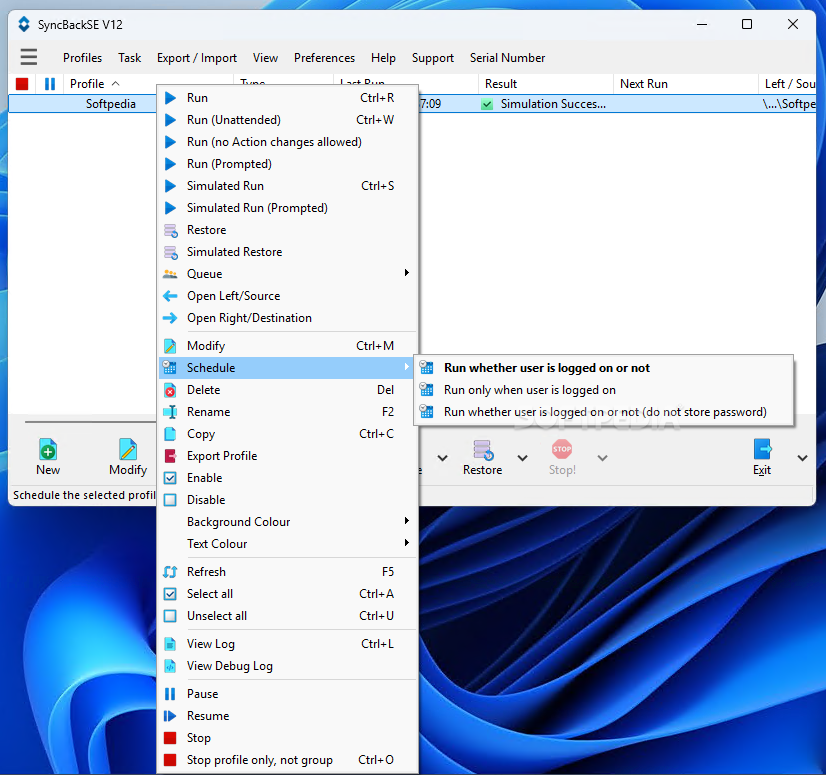Choose Modify in the context menu
The image size is (826, 775).
point(288,346)
